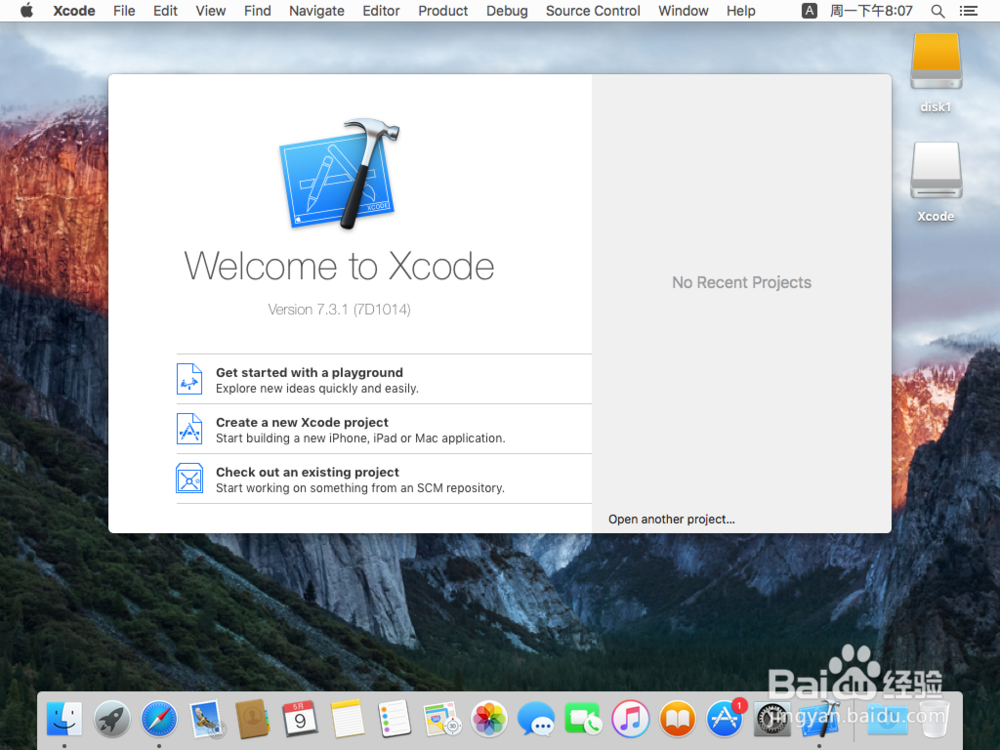Screen dimensions: 1000x750
Task: Open the View menu
Action: tap(210, 11)
